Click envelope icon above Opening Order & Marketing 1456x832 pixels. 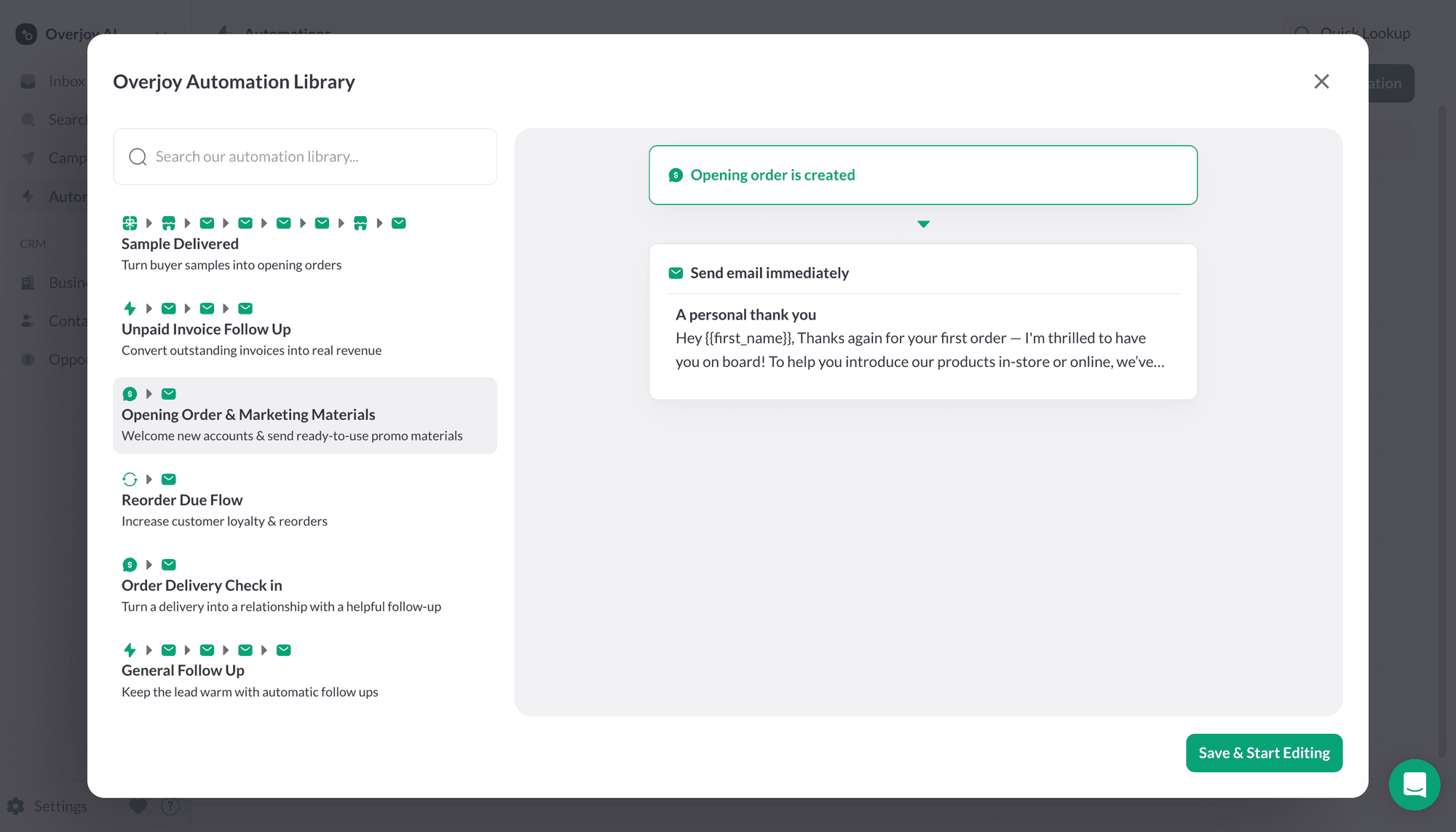pyautogui.click(x=168, y=394)
